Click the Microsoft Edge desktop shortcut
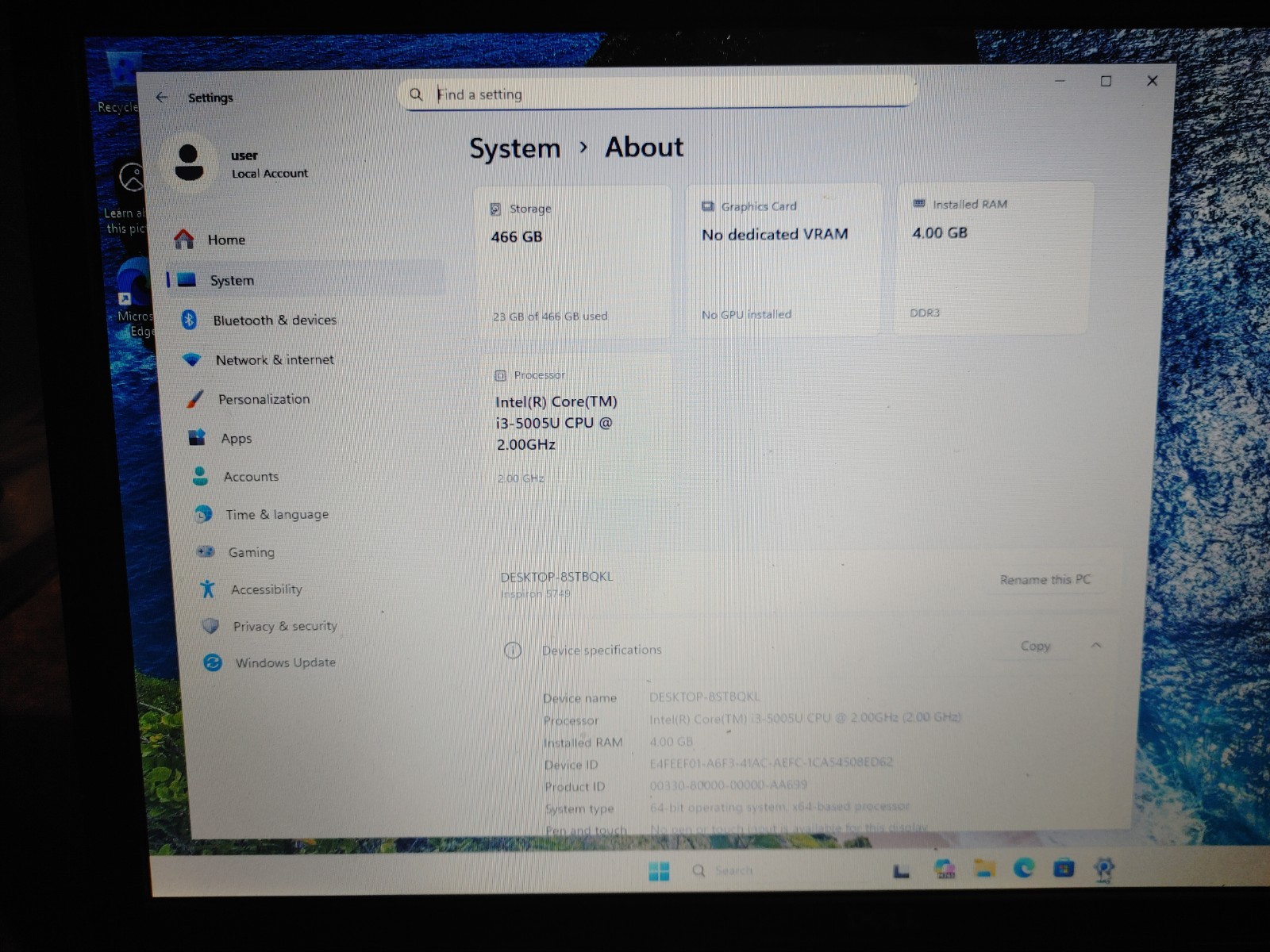The image size is (1270, 952). point(133,297)
